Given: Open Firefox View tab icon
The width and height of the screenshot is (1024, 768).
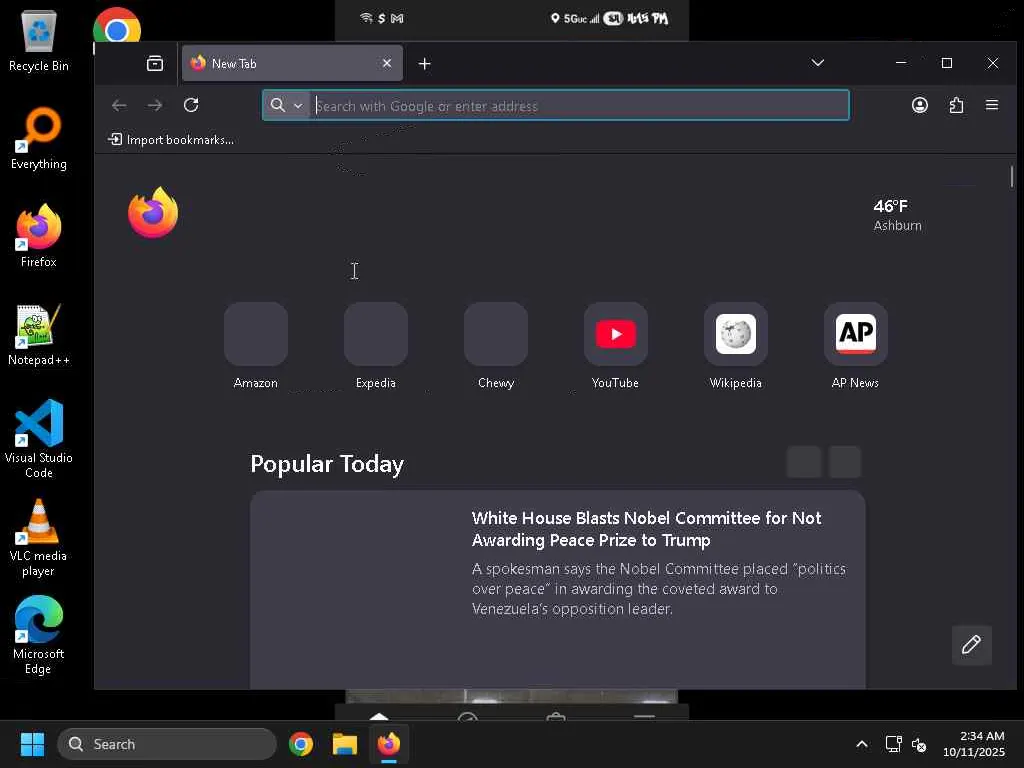Looking at the screenshot, I should coord(155,63).
